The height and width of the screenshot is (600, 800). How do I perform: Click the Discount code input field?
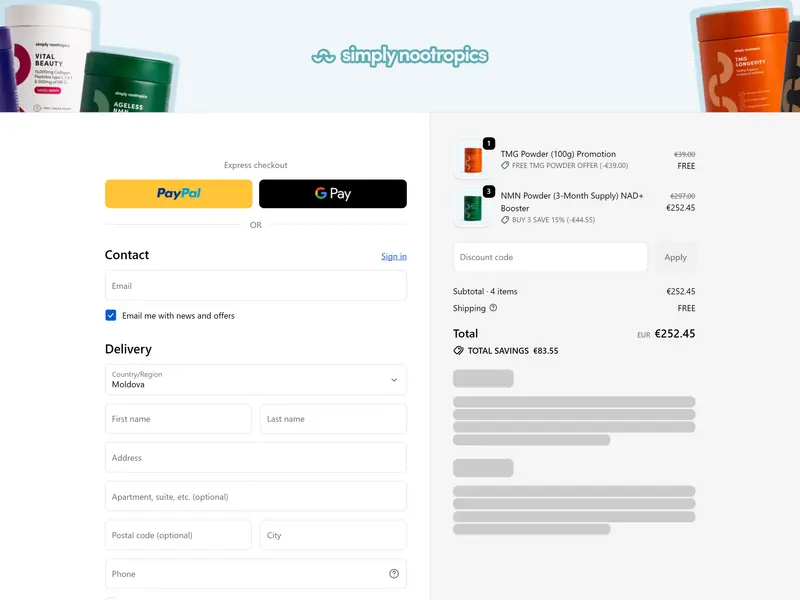click(549, 257)
